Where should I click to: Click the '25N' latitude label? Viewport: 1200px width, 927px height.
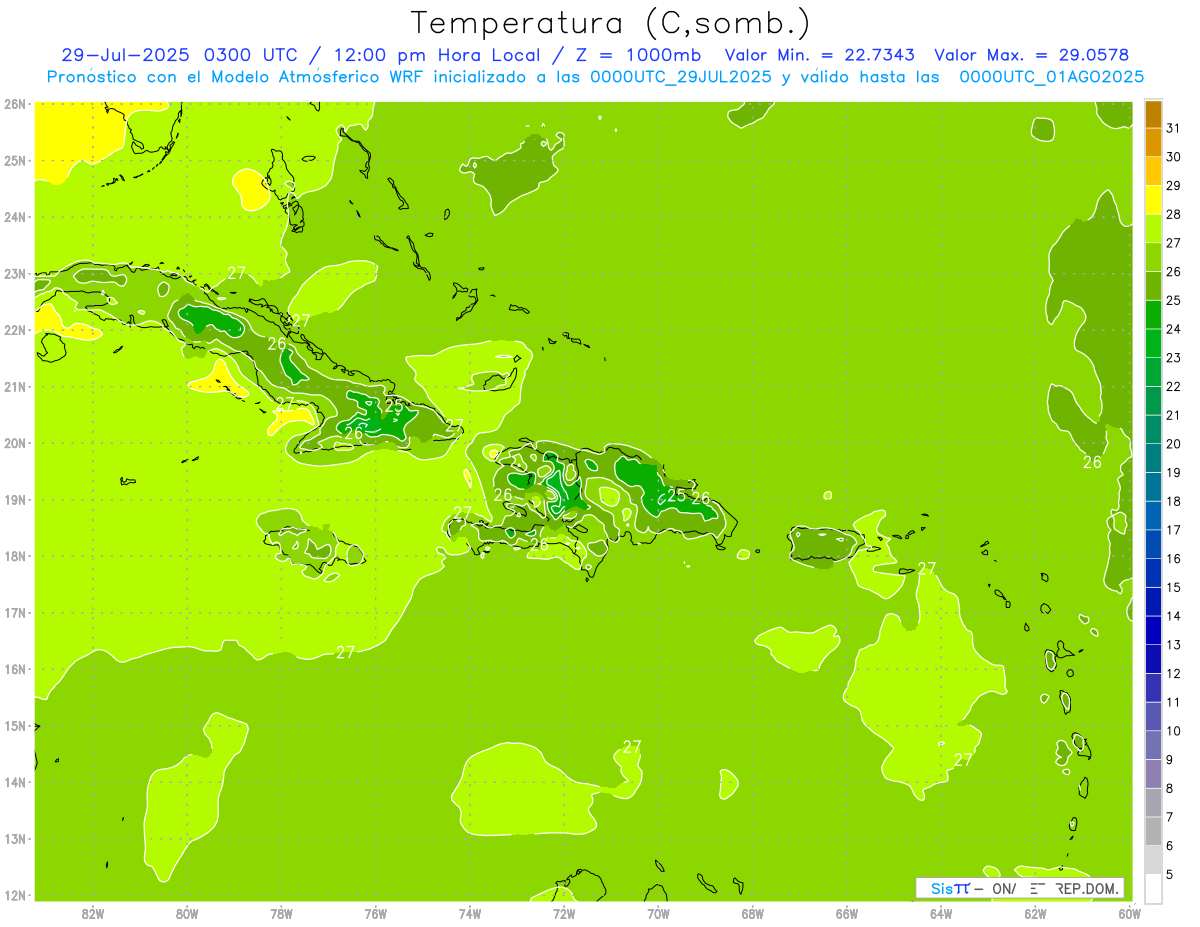click(14, 160)
